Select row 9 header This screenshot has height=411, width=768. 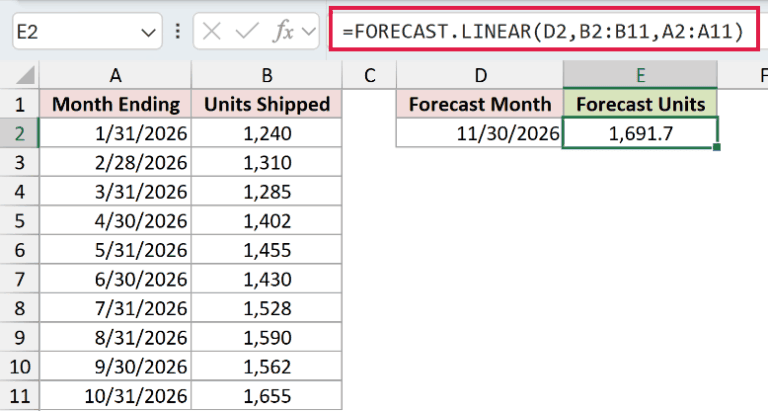[20, 338]
